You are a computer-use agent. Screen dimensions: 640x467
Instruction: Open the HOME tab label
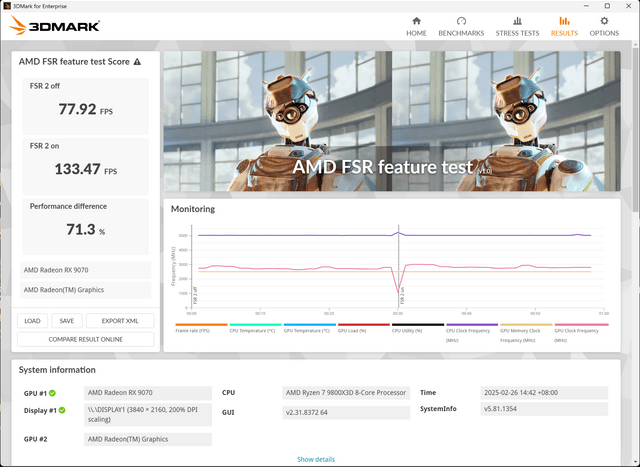click(x=416, y=33)
